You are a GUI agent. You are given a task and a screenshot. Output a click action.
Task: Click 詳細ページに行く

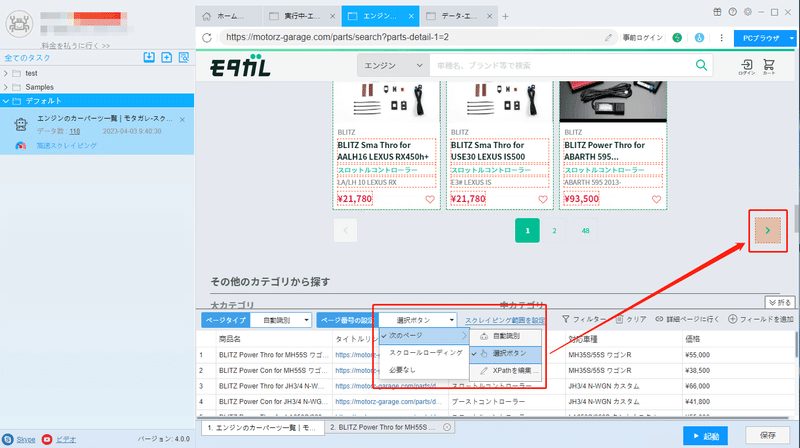click(687, 319)
